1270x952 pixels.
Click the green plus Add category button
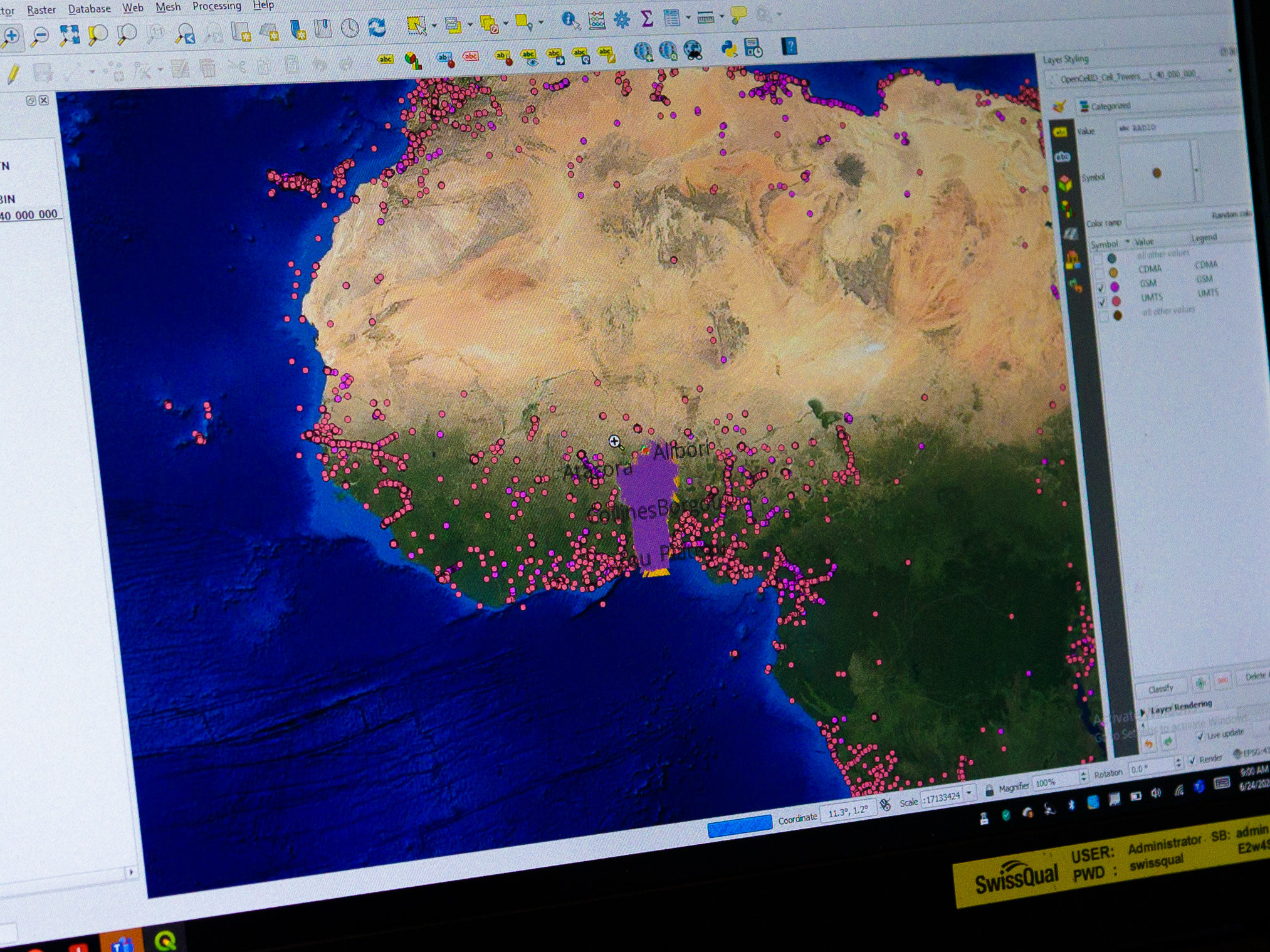1200,683
